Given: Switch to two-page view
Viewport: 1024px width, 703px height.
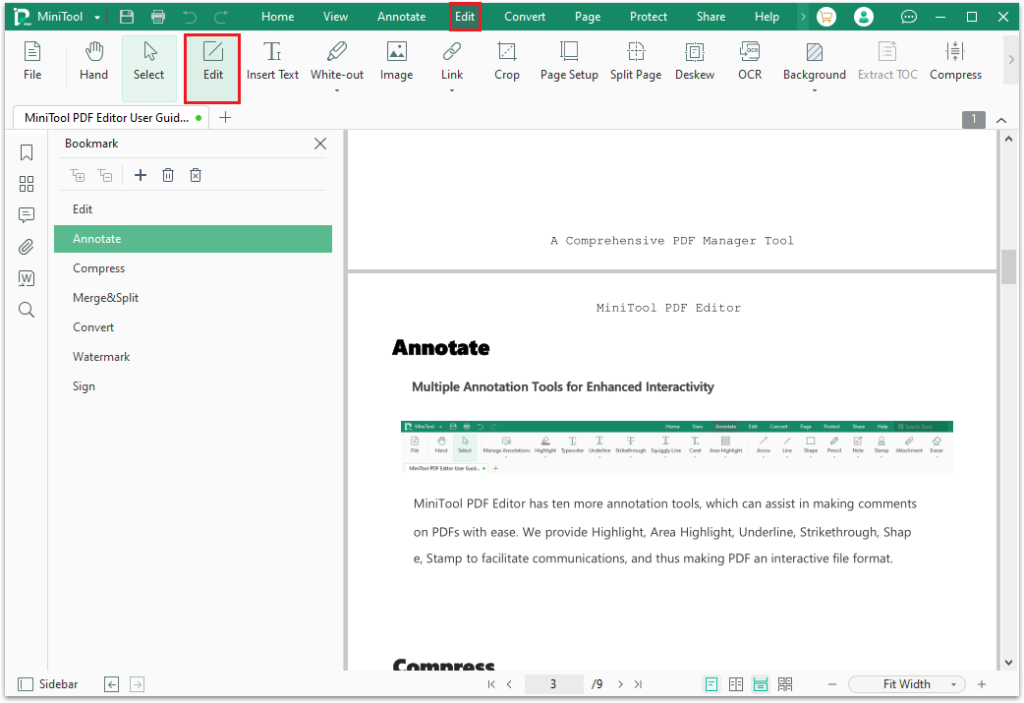Looking at the screenshot, I should point(736,684).
